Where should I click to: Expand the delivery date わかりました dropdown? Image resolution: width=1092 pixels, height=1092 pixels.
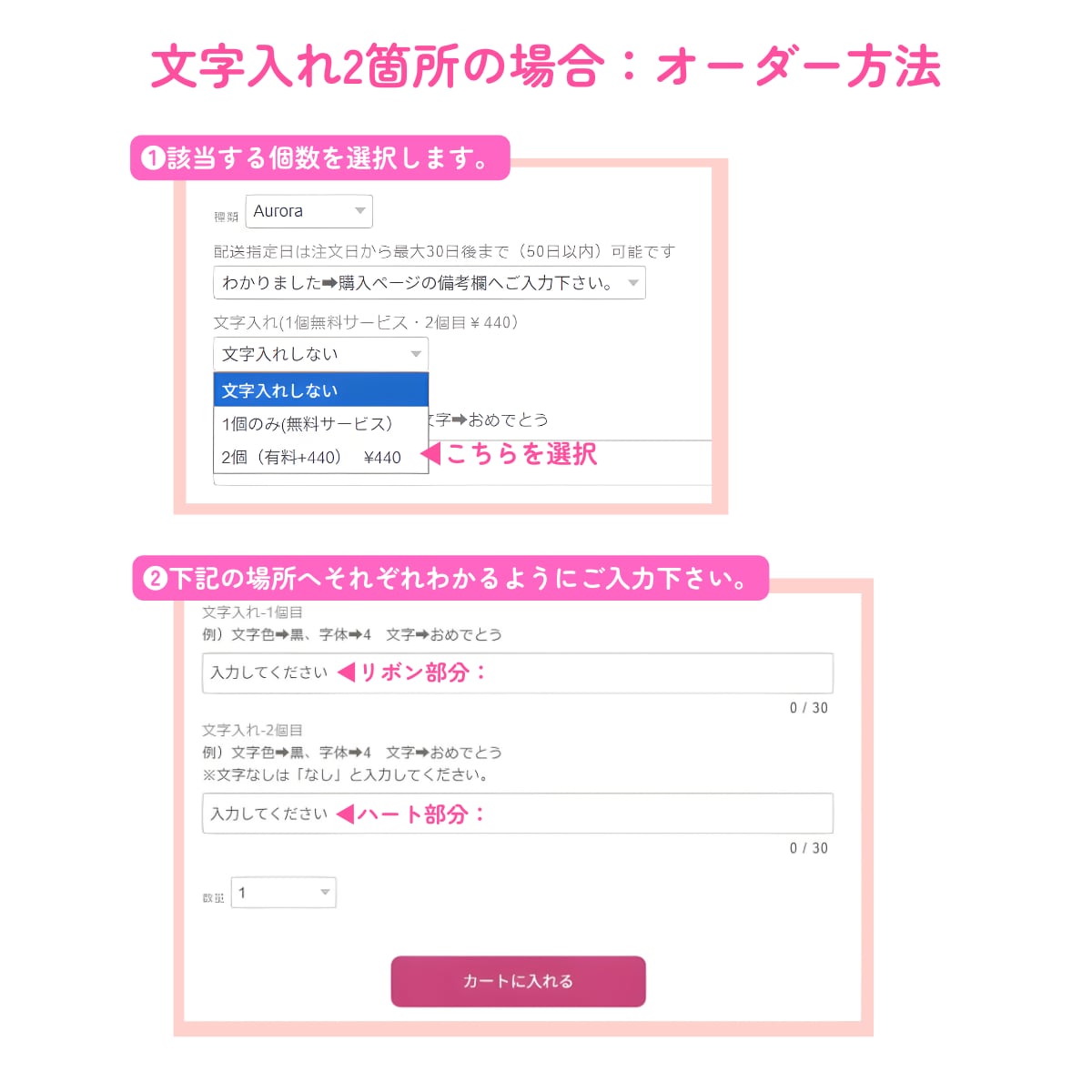tap(429, 283)
